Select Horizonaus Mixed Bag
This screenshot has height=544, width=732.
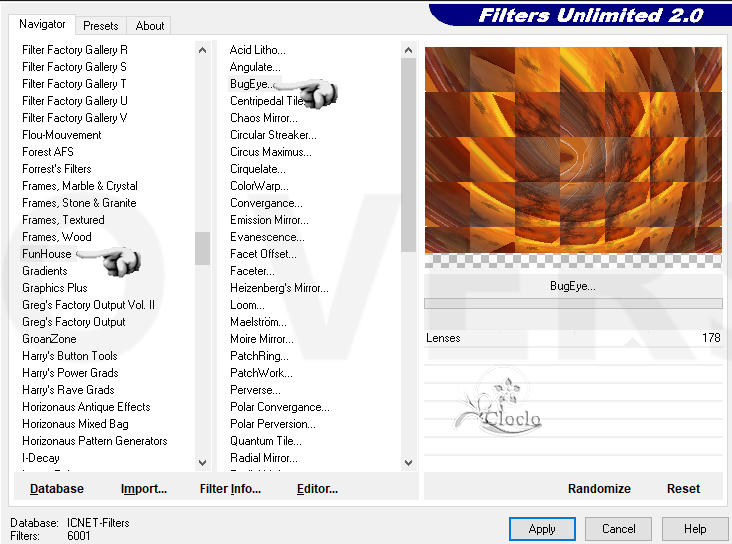[x=75, y=424]
